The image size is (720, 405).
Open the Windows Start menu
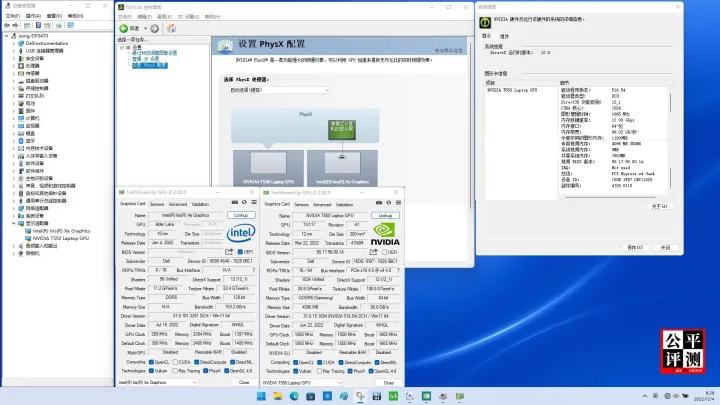pyautogui.click(x=263, y=397)
